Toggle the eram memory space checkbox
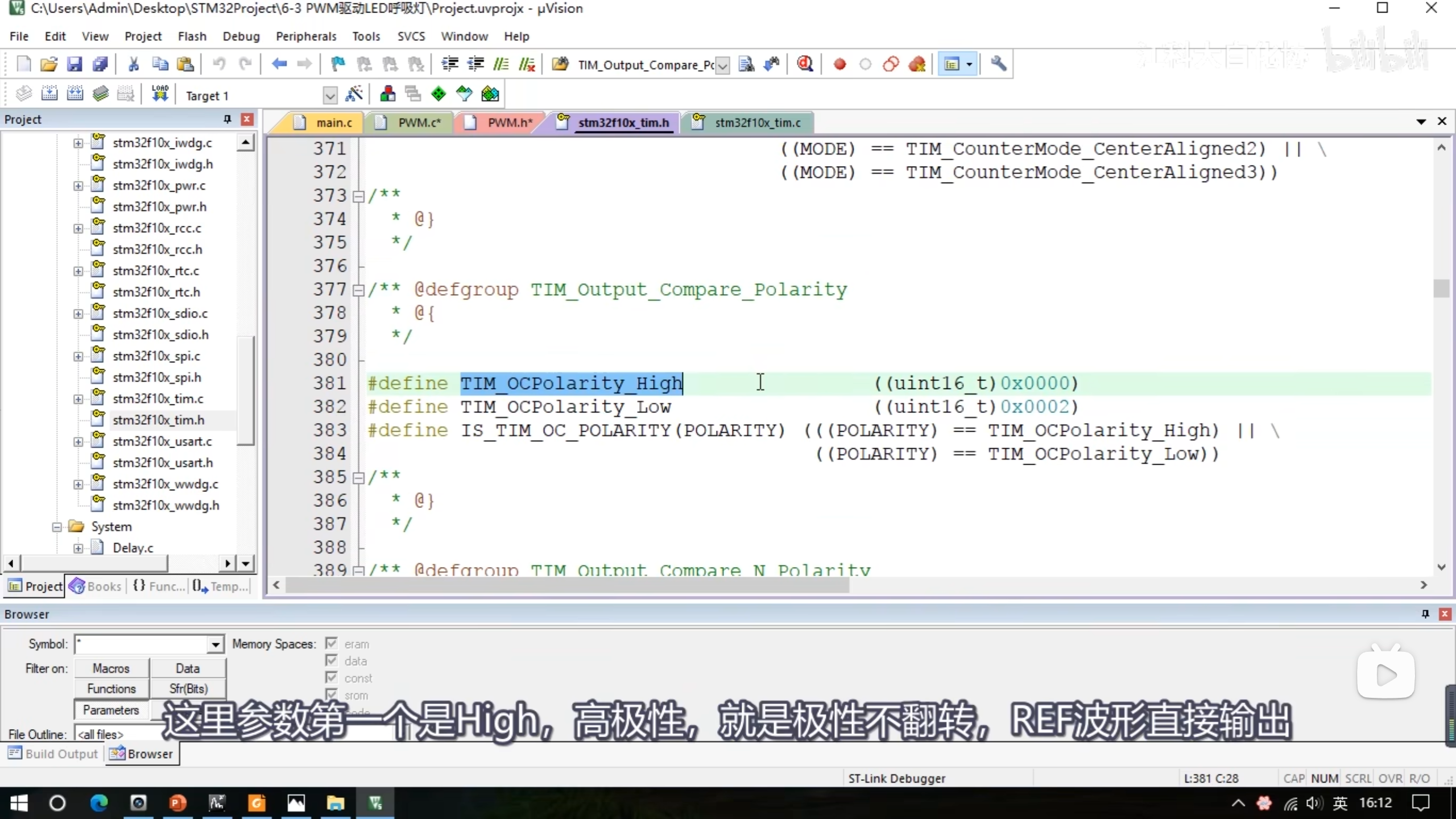Screen dimensions: 1456x819 pos(332,643)
